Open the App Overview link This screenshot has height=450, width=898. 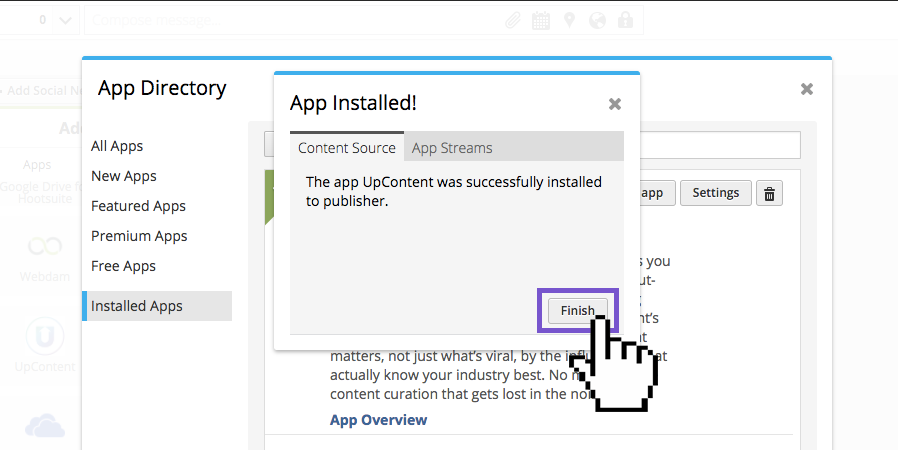(379, 420)
